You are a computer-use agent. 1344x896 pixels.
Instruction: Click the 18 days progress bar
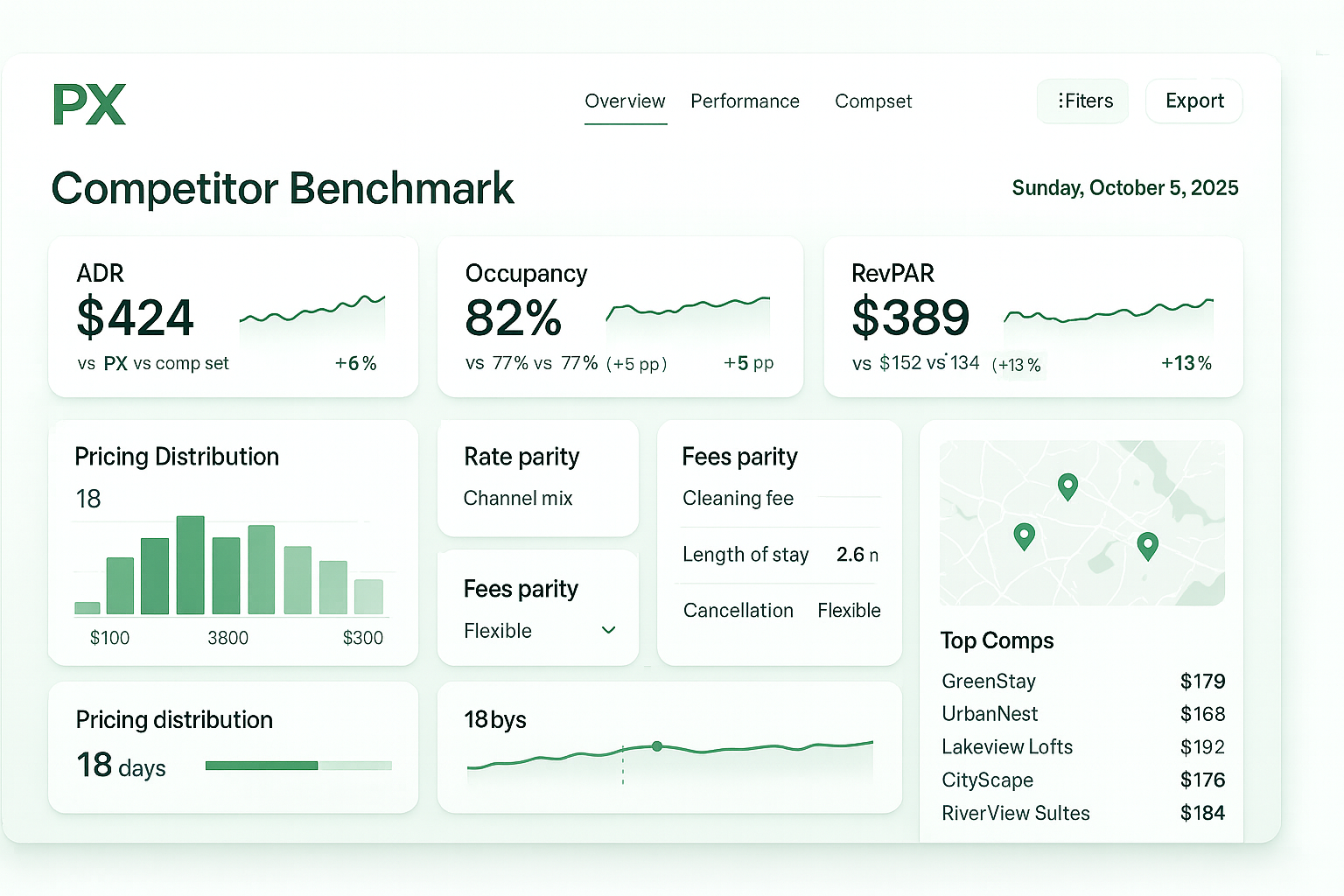coord(298,766)
